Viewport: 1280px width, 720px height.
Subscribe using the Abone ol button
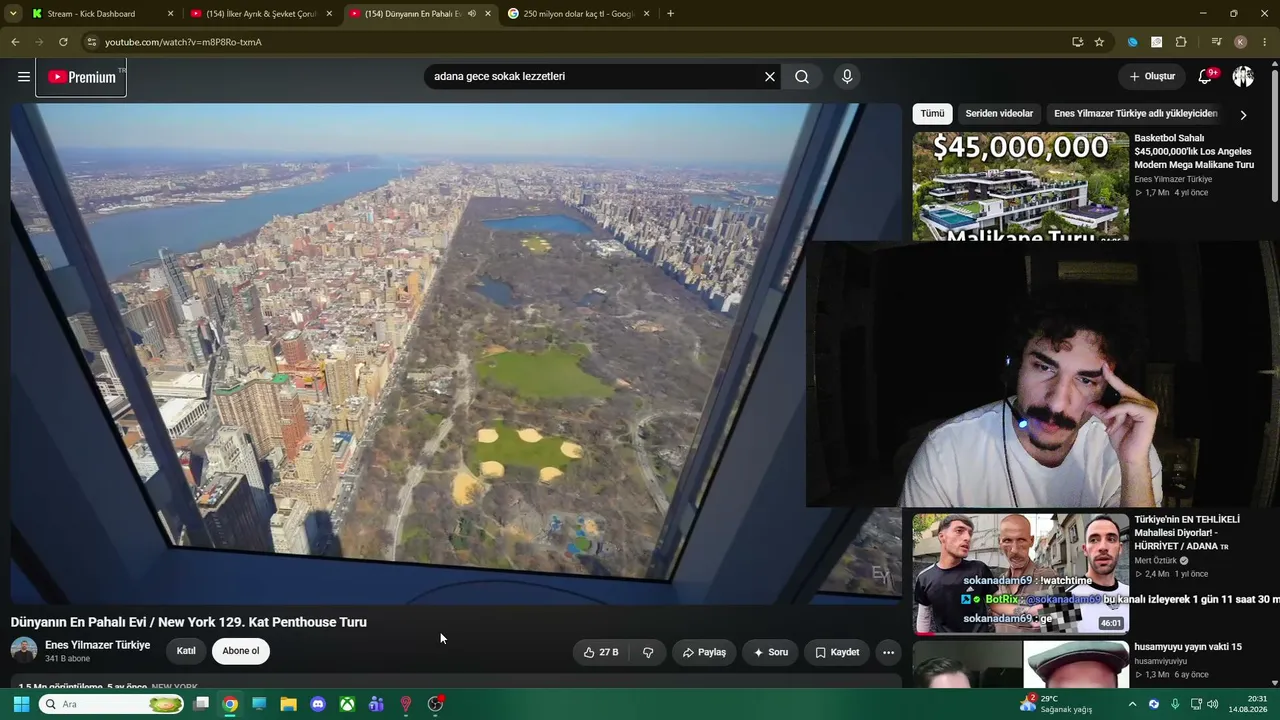[x=241, y=651]
